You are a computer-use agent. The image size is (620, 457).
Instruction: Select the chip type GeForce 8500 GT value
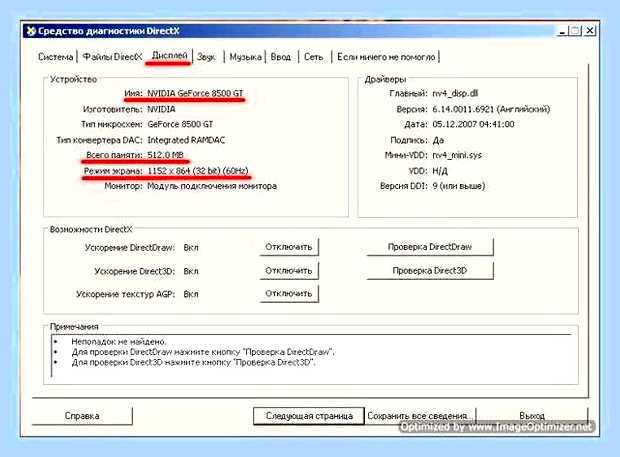tap(180, 124)
